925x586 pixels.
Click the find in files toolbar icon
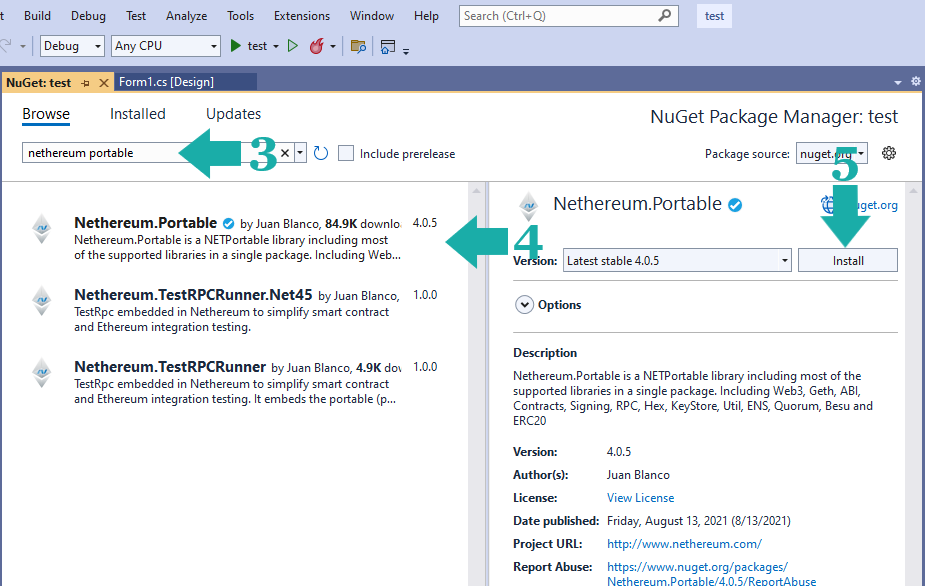point(357,46)
